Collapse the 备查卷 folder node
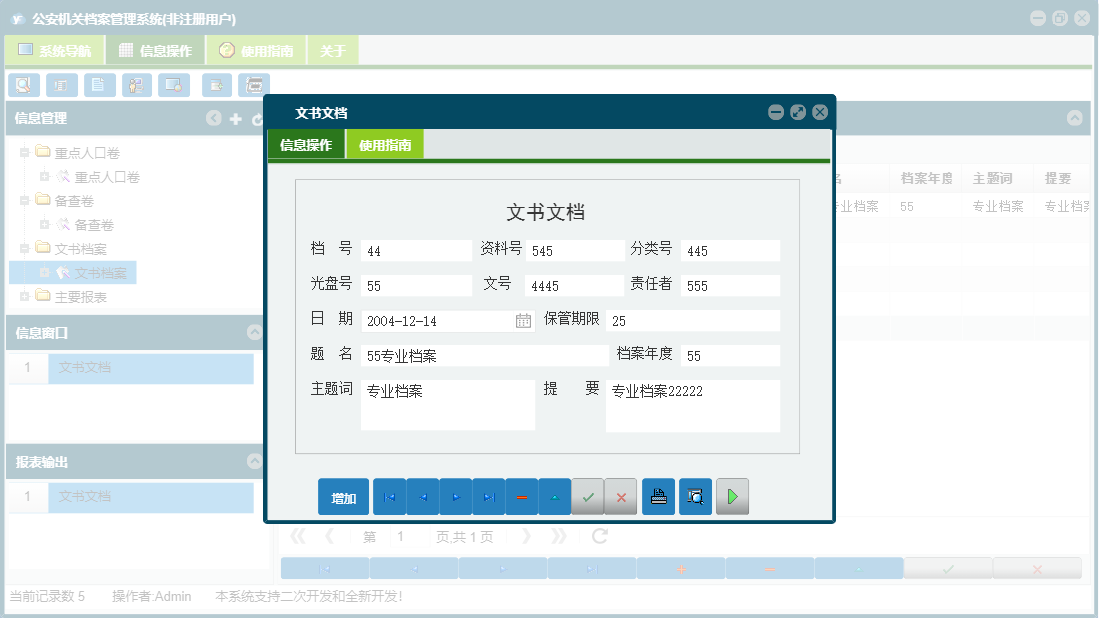The height and width of the screenshot is (618, 1099). 25,200
